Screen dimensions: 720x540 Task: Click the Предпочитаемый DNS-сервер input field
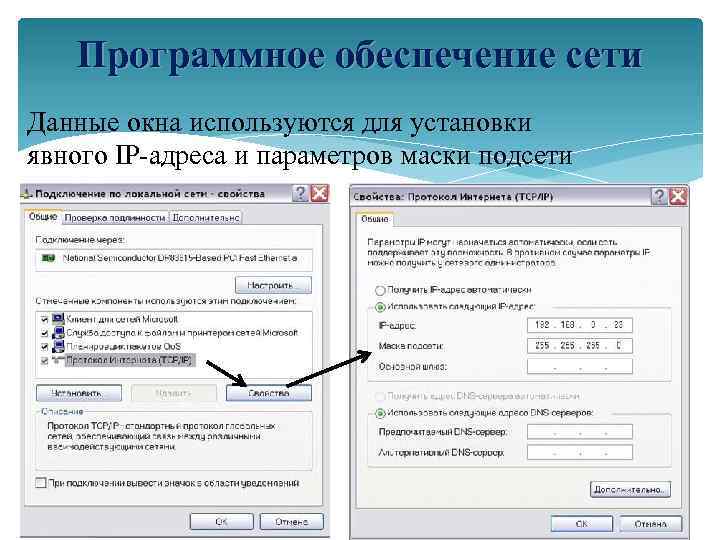click(579, 432)
